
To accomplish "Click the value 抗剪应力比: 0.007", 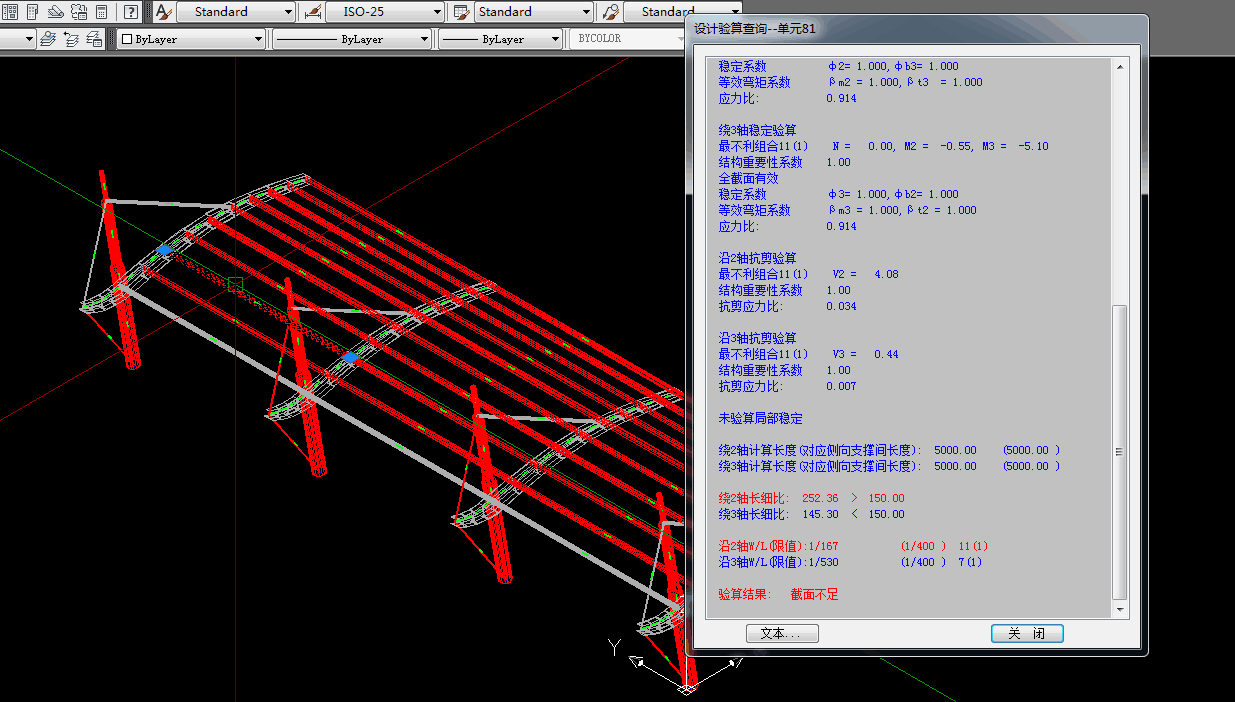I will [787, 386].
